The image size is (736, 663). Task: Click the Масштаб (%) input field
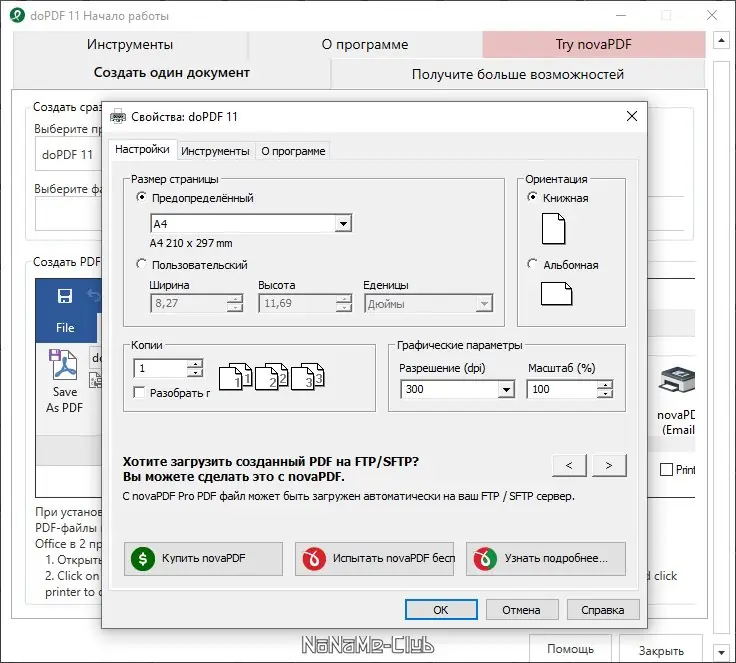(x=562, y=389)
